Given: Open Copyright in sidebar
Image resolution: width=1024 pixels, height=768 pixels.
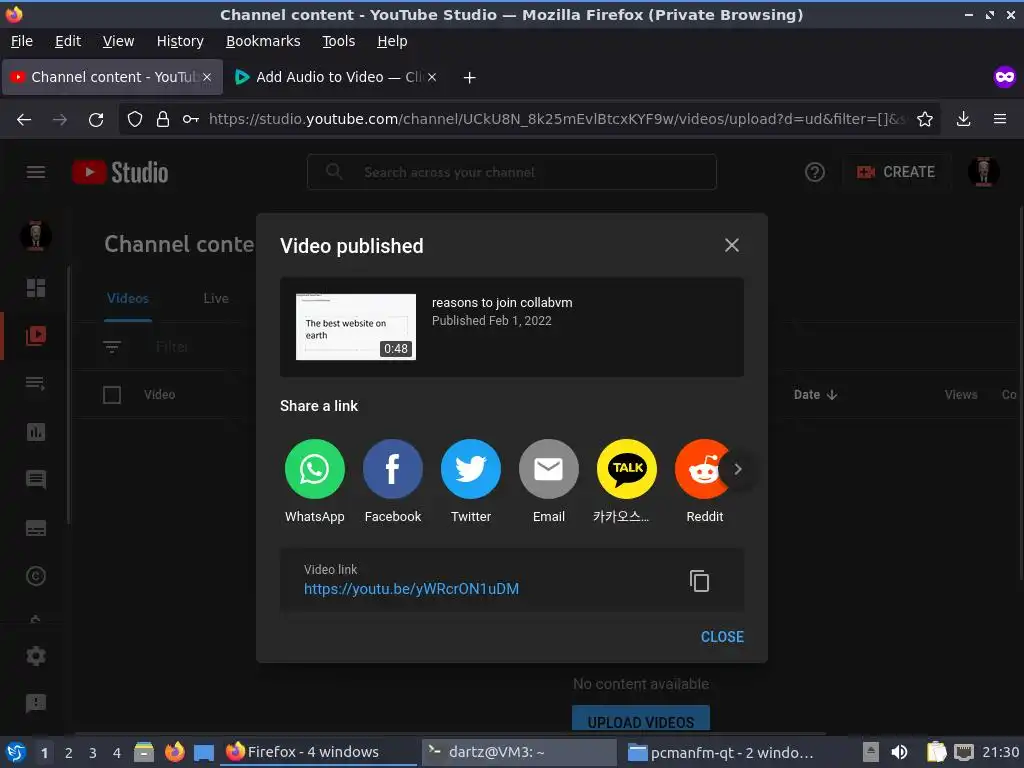Looking at the screenshot, I should tap(35, 576).
